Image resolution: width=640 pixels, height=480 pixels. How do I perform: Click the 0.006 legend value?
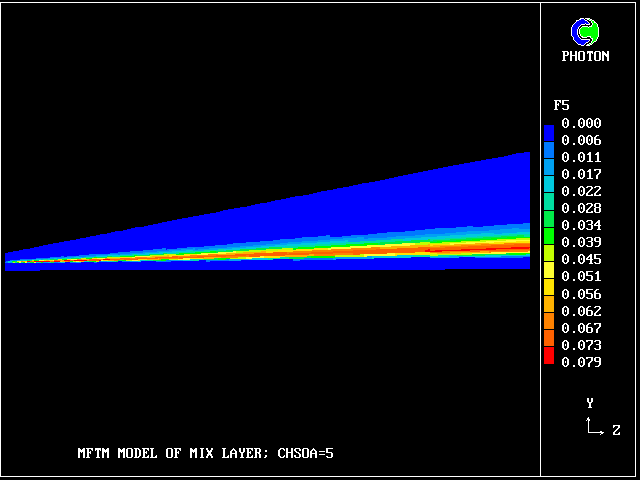pyautogui.click(x=581, y=140)
